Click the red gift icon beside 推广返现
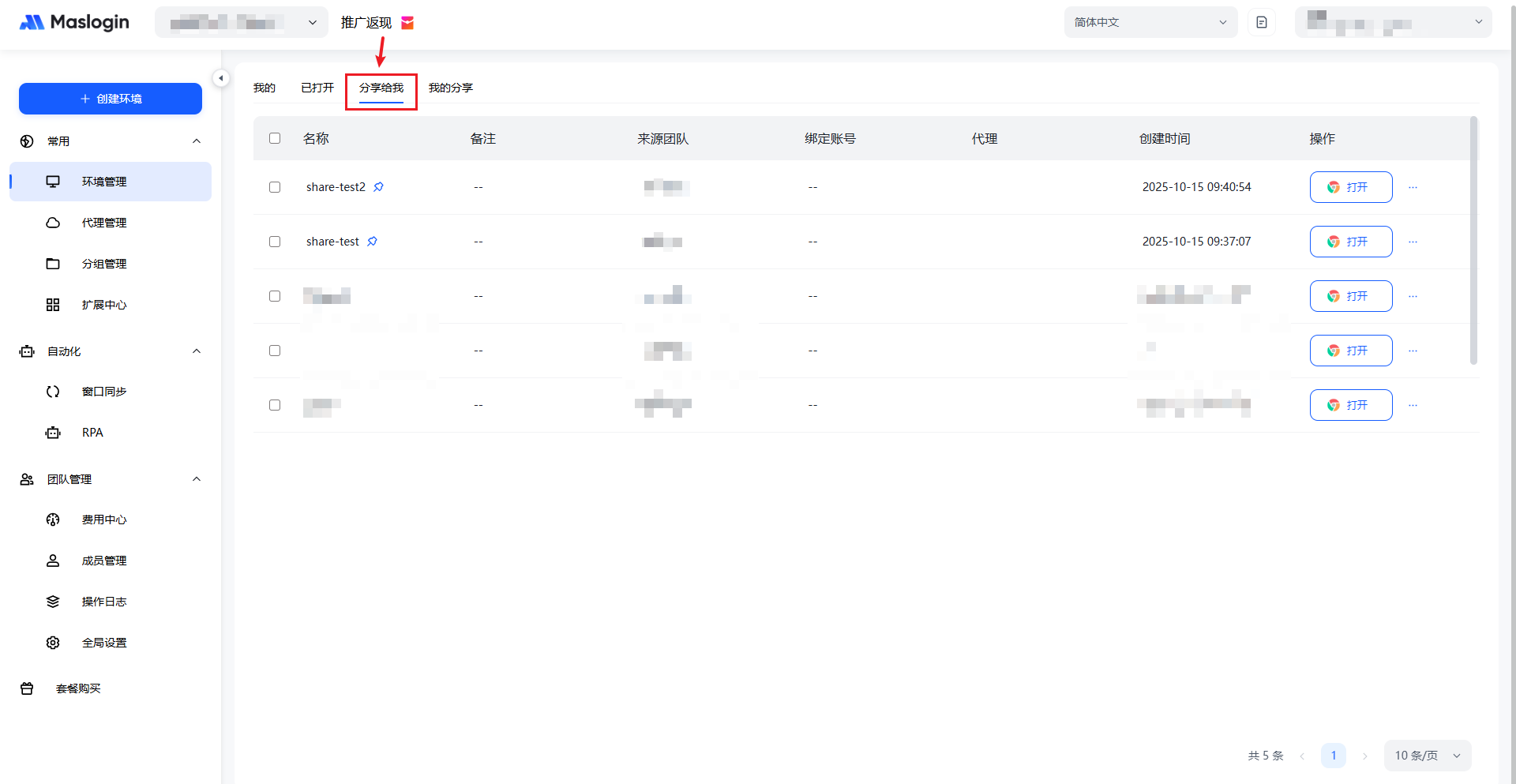 [407, 23]
